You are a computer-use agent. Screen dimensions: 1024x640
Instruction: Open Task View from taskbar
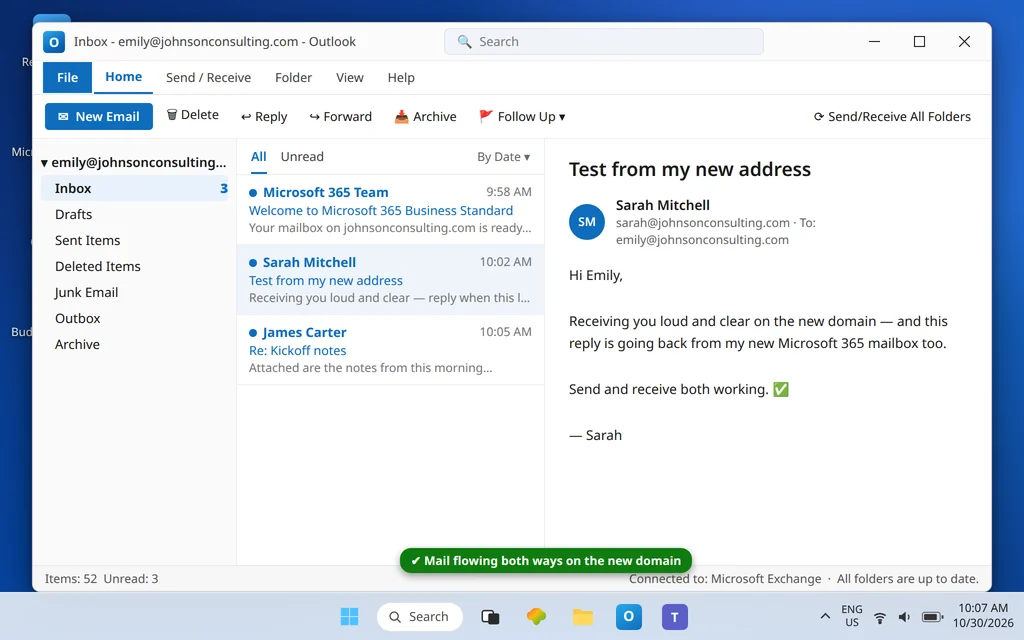tap(490, 616)
